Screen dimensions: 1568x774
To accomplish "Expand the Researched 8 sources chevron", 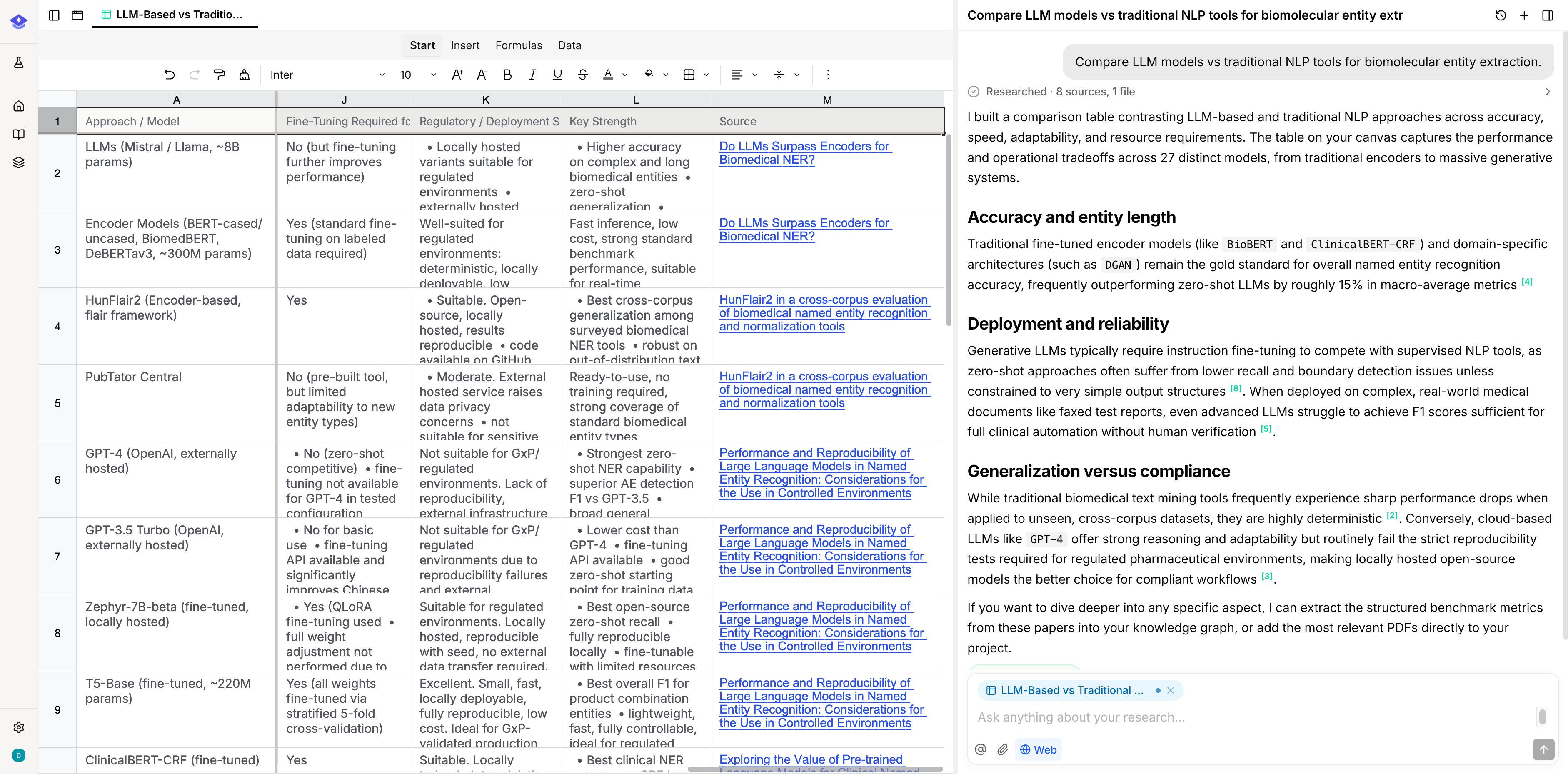I will click(1548, 92).
